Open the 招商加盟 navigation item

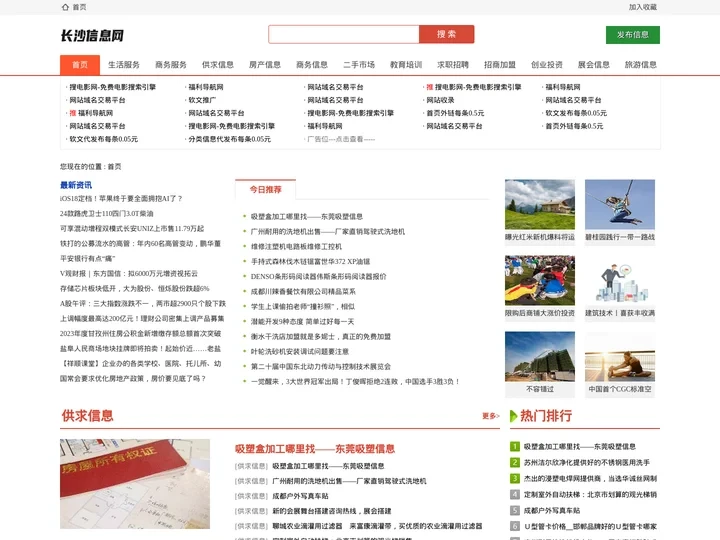500,65
